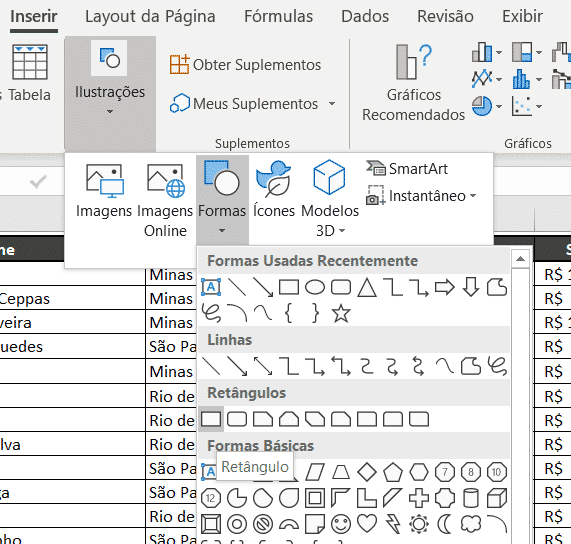The width and height of the screenshot is (571, 544).
Task: Go to the Dados tab
Action: [365, 17]
